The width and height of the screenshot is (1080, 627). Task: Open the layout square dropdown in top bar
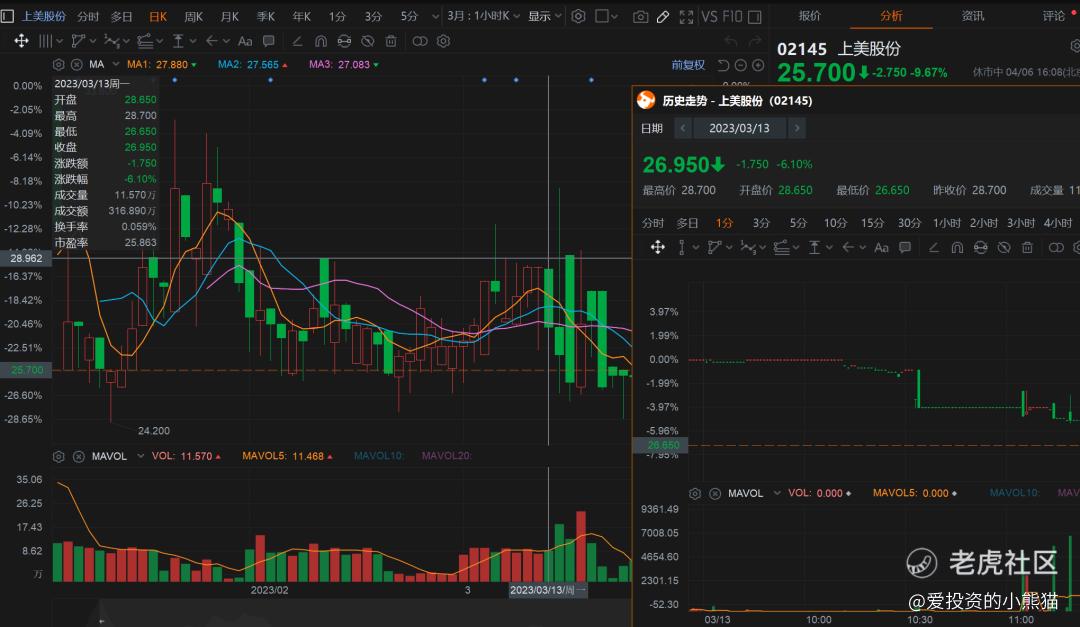tap(606, 16)
